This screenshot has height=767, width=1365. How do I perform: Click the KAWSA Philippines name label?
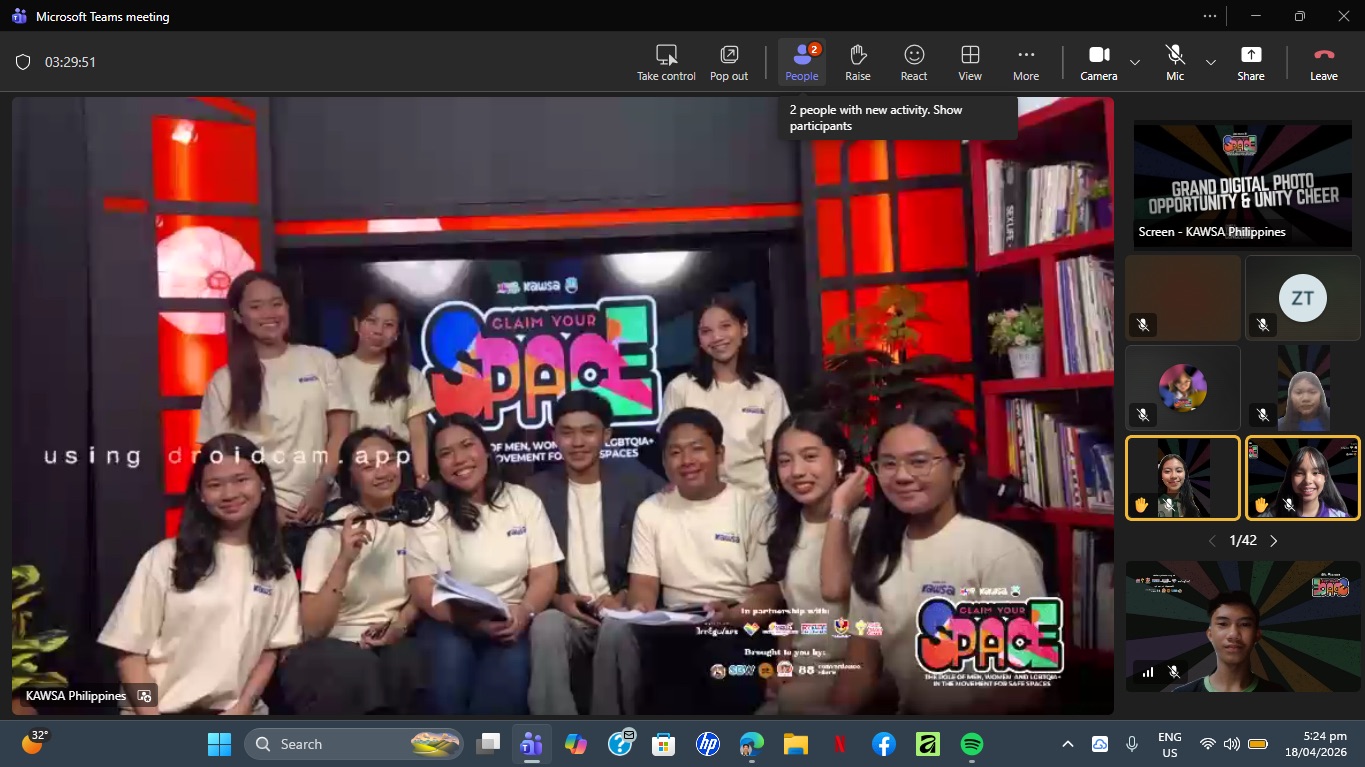pos(76,696)
